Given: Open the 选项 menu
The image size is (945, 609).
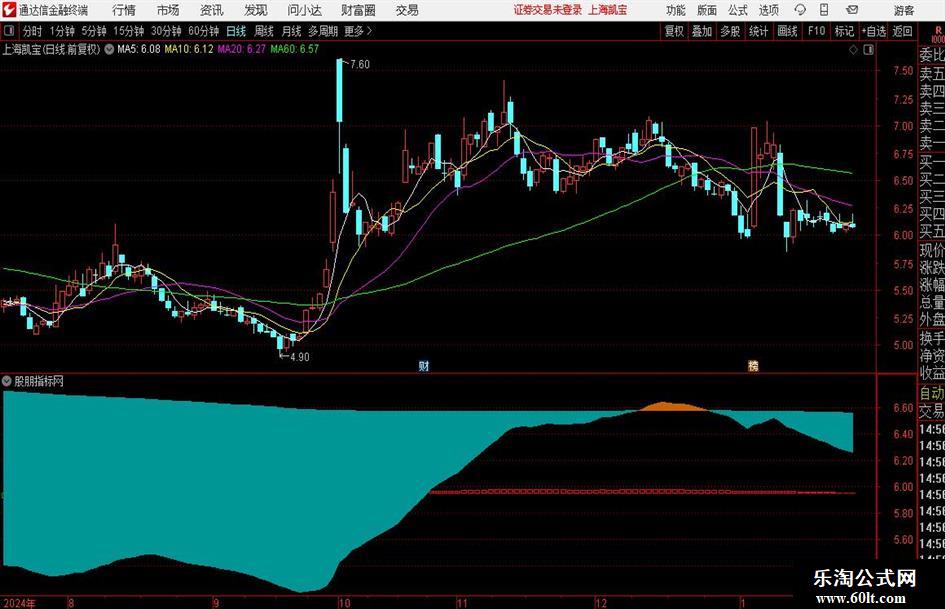Looking at the screenshot, I should tap(768, 10).
